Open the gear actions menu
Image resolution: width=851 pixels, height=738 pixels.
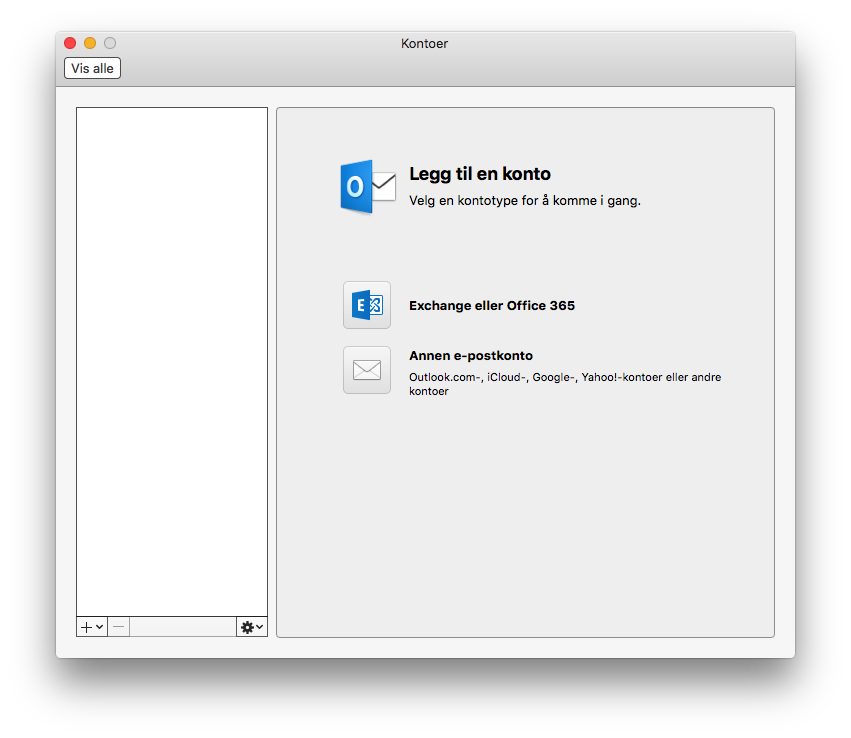(252, 627)
